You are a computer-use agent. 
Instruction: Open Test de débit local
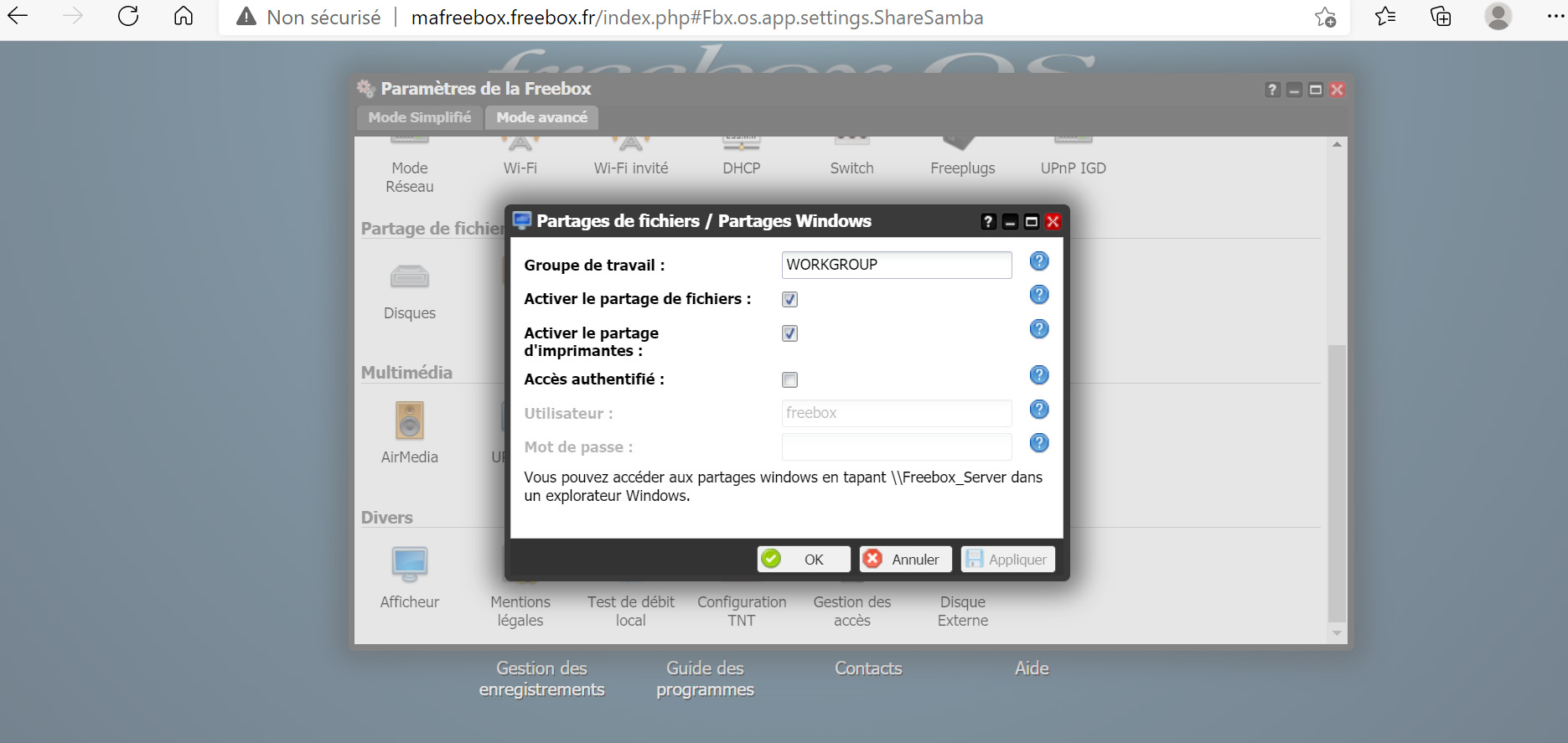[x=631, y=611]
